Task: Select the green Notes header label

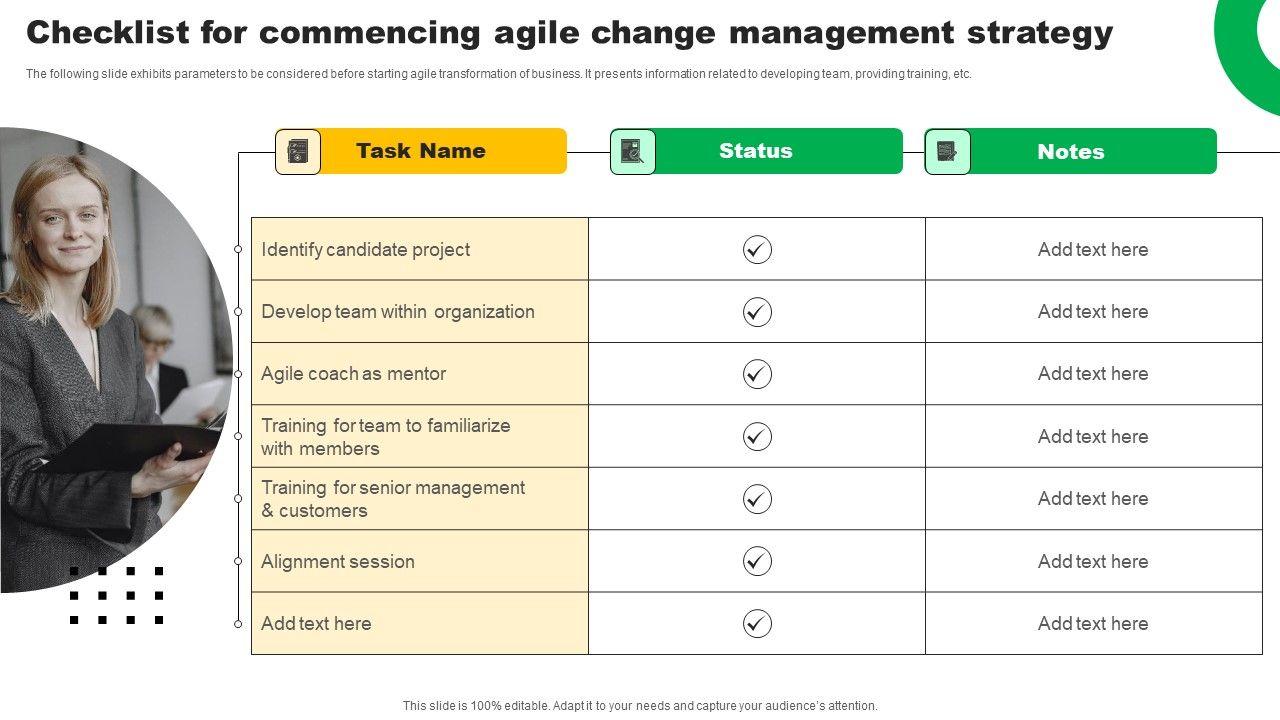Action: [1071, 152]
